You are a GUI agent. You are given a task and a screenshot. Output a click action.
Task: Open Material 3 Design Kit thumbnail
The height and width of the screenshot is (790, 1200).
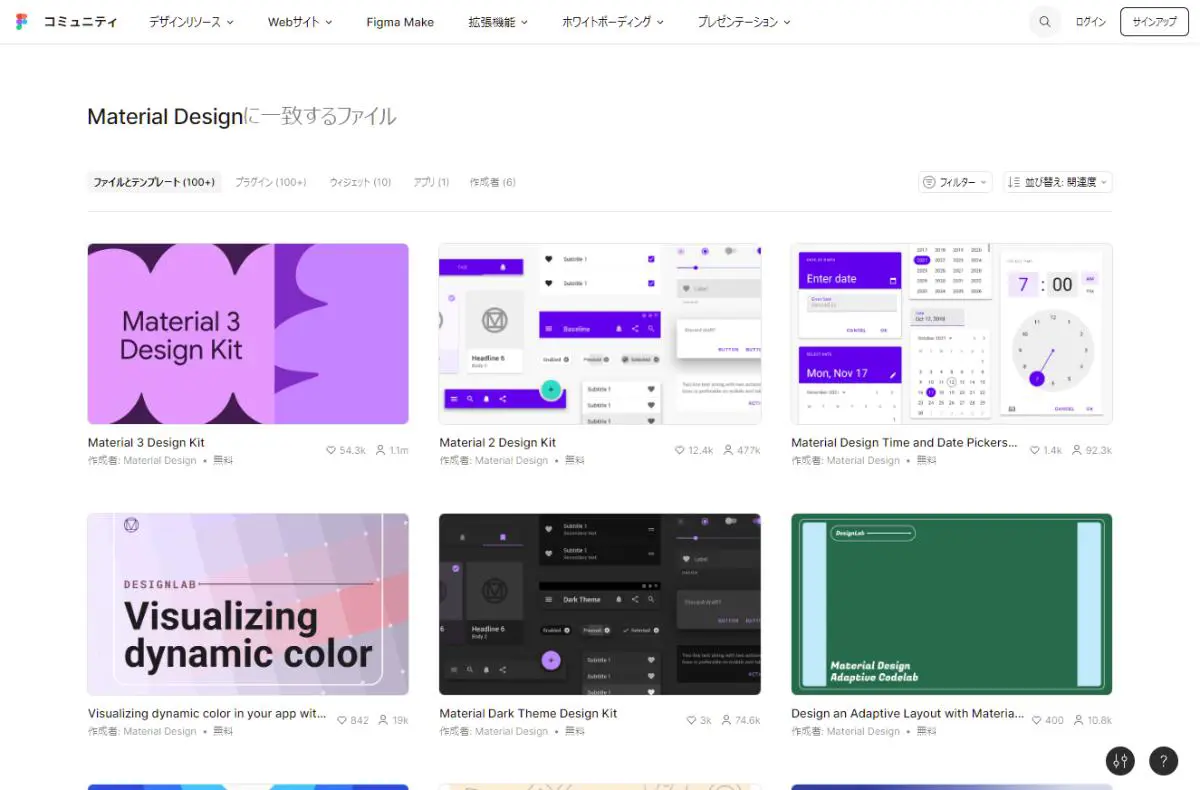248,334
